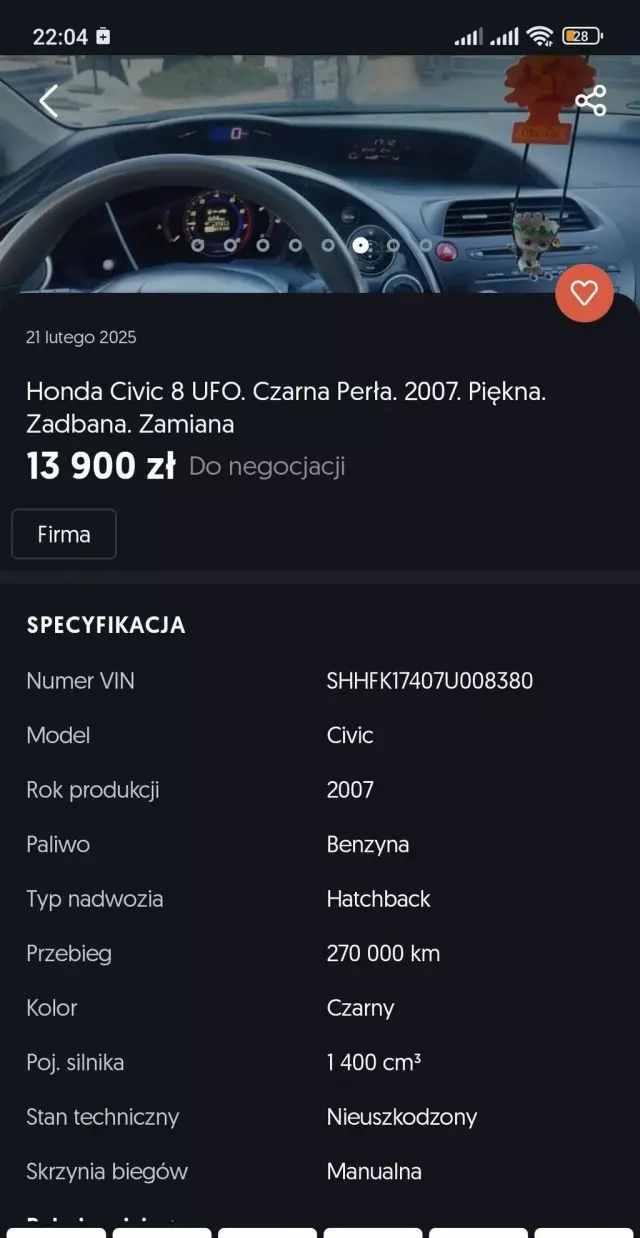640x1238 pixels.
Task: Tap the Honda Civic 8 UFO title
Action: coord(286,407)
